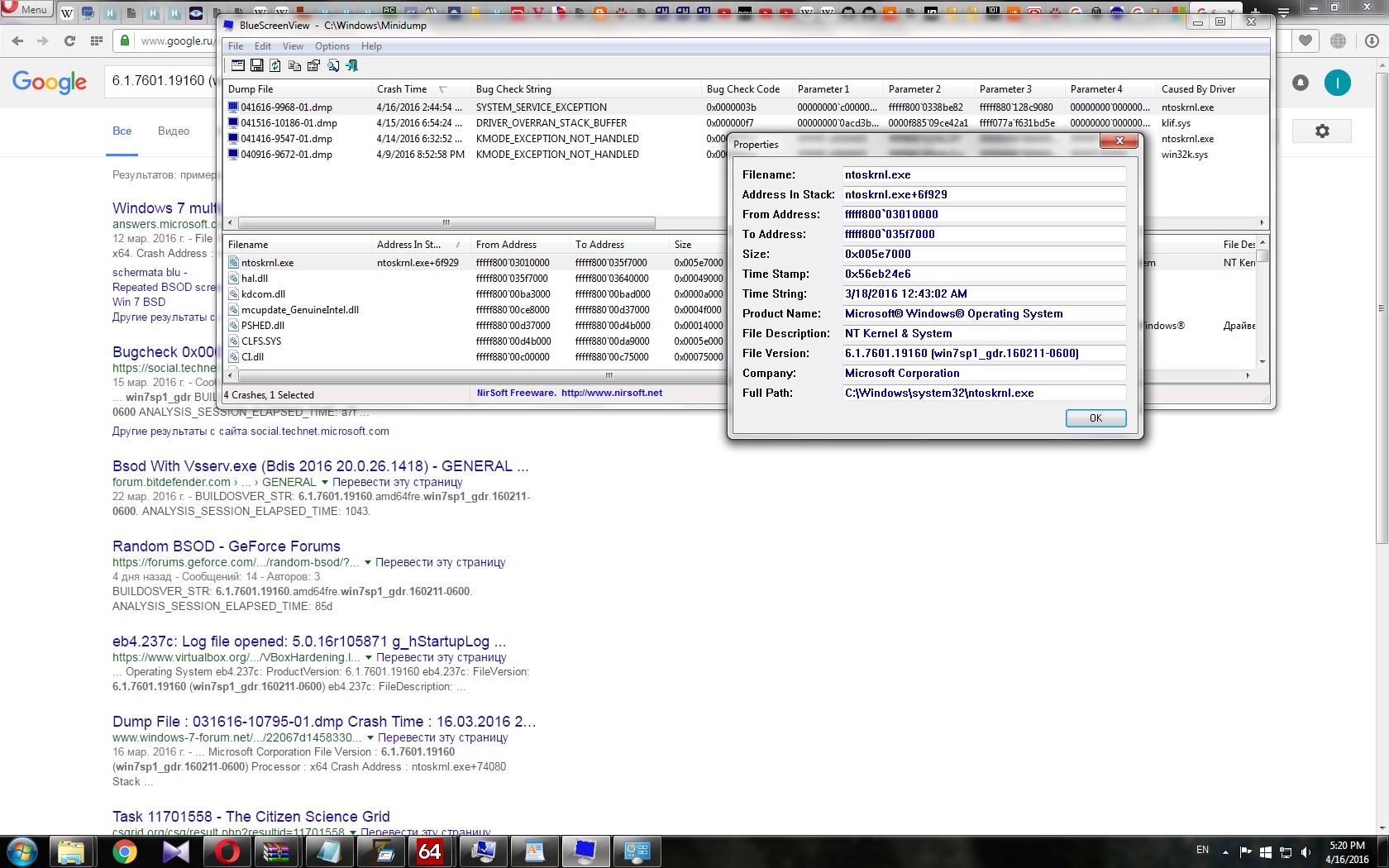Click Caused By Driver column header
Viewport: 1389px width, 868px height.
[1211, 89]
